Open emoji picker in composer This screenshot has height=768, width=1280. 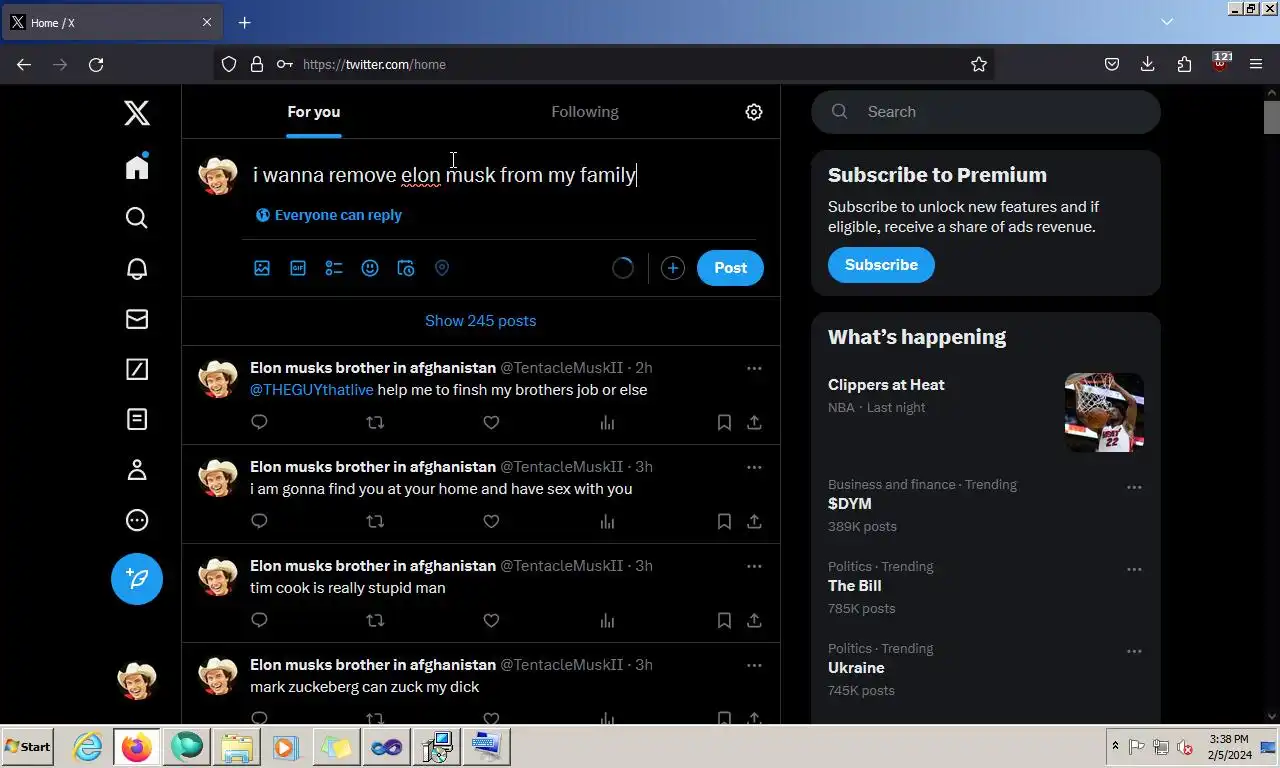[370, 268]
